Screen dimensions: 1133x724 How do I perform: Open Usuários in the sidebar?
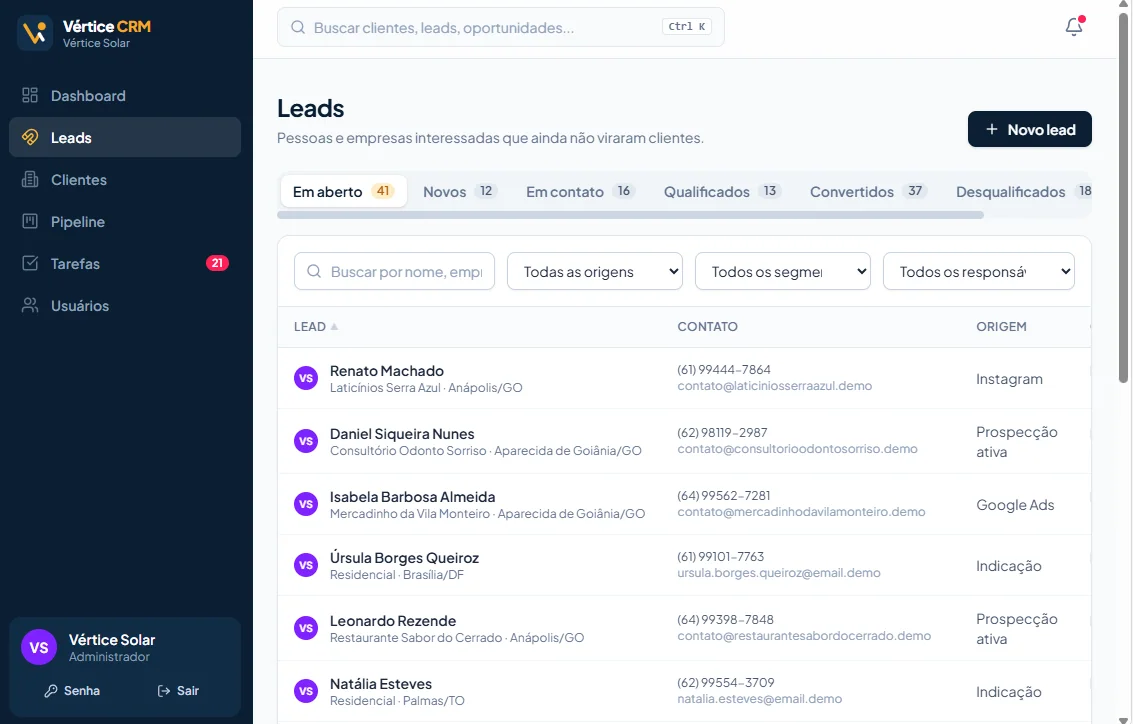125,305
